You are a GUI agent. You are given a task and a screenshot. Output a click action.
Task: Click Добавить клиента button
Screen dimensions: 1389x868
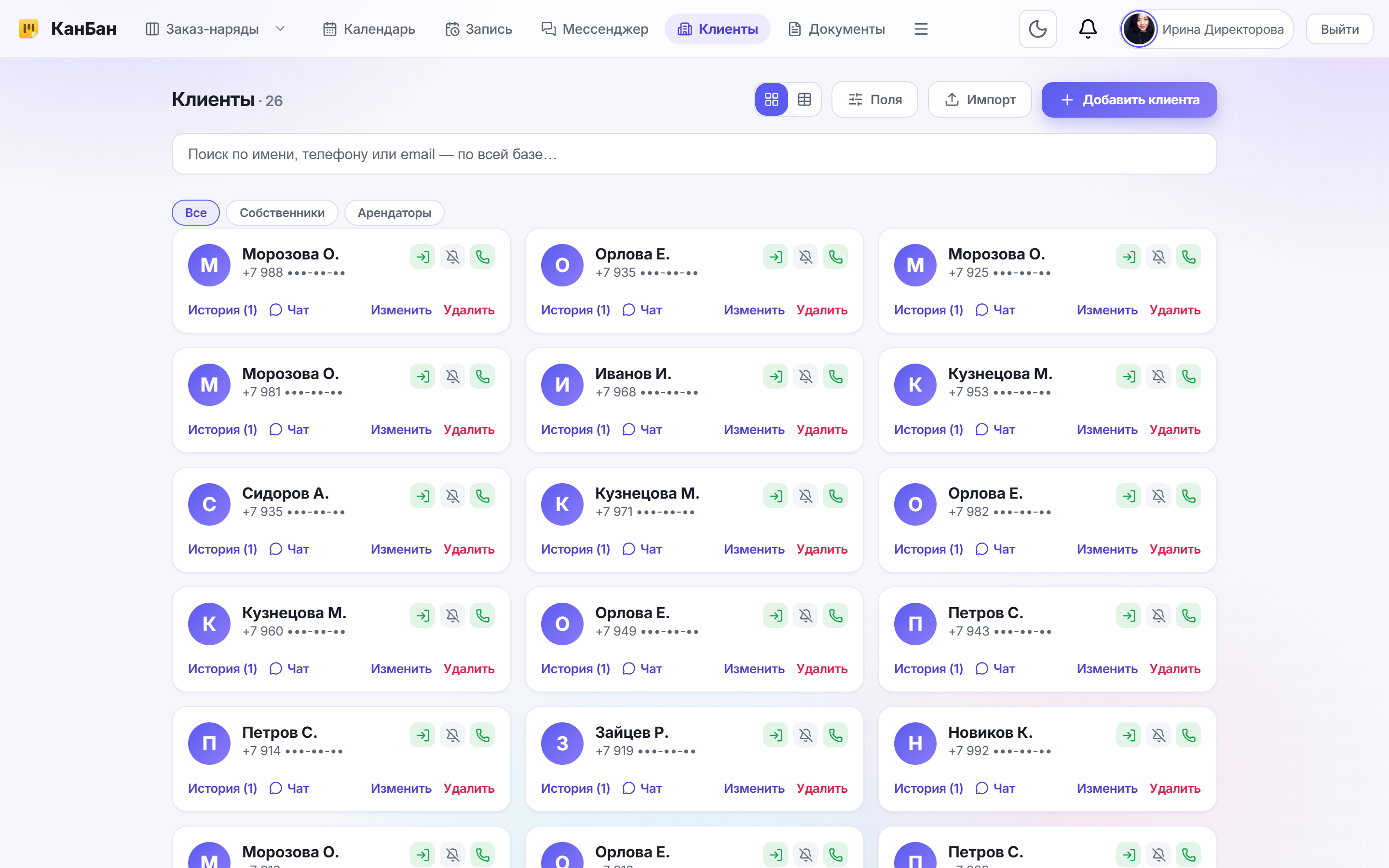(1129, 99)
